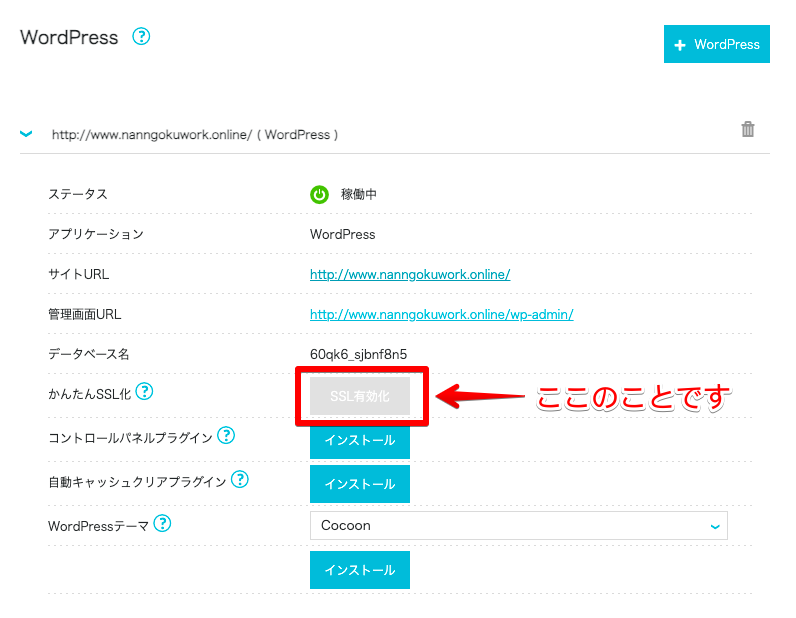The height and width of the screenshot is (618, 796).
Task: Click the WordPress page heading
Action: coord(69,38)
